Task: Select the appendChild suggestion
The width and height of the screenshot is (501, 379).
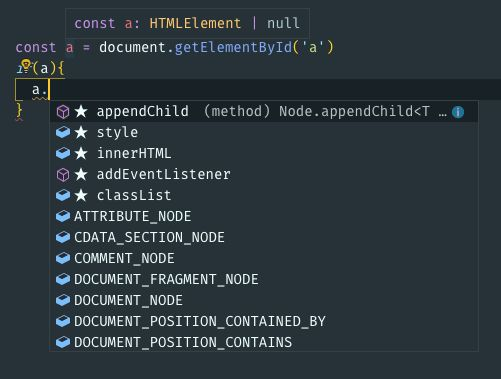Action: 264,112
